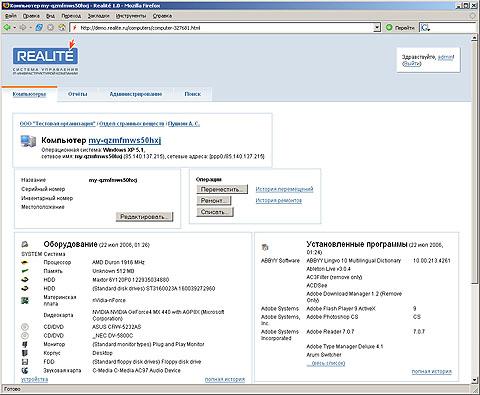The height and width of the screenshot is (395, 480).
Task: Click the Процессор row icon
Action: pos(25,263)
